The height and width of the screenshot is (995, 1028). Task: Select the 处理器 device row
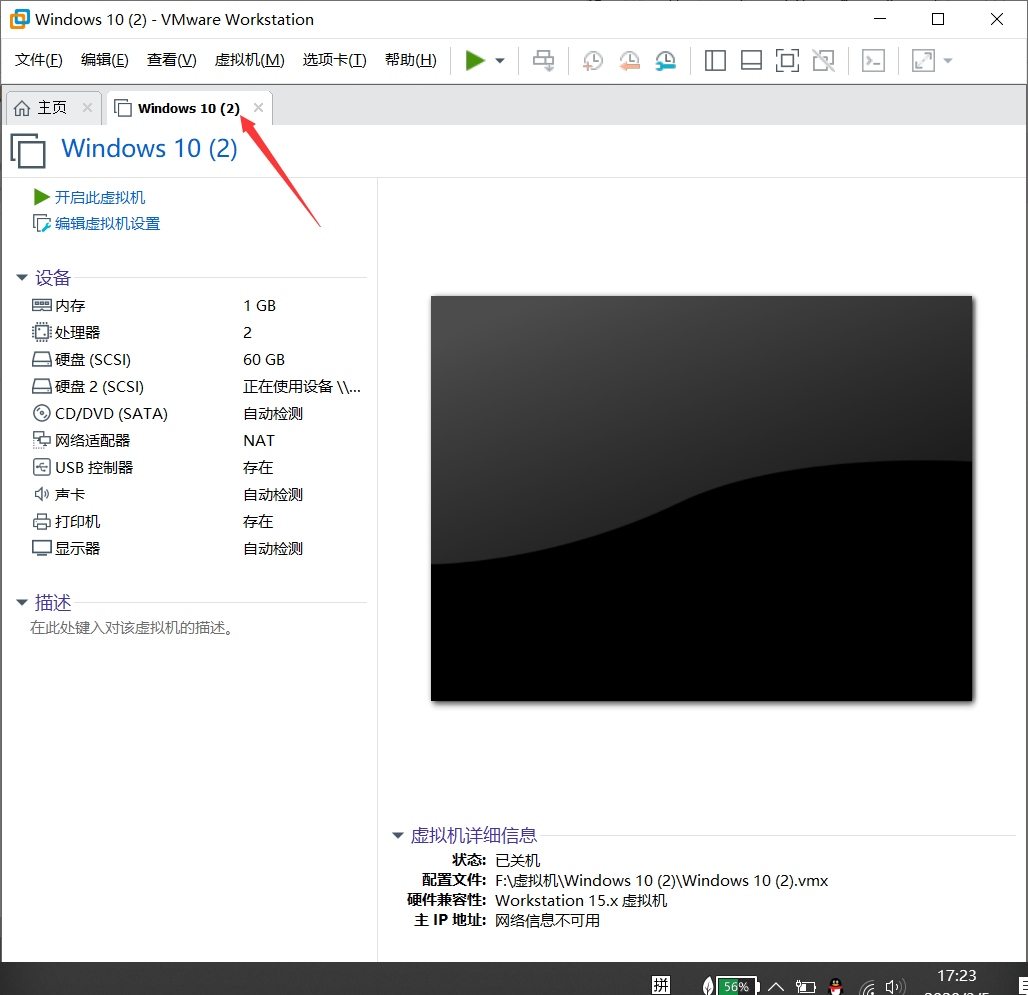[197, 332]
